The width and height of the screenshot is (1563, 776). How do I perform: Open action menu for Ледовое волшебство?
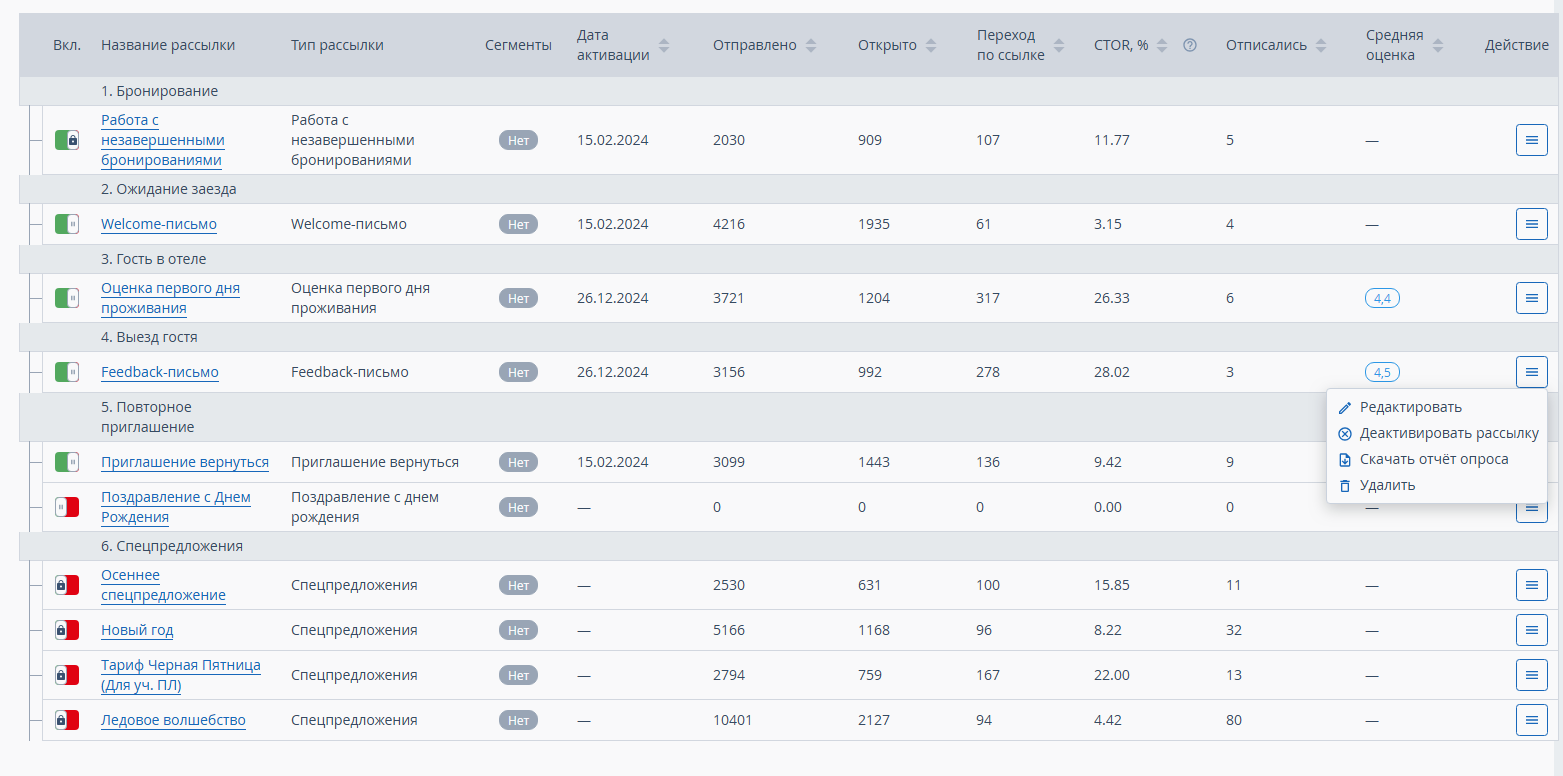(1531, 720)
